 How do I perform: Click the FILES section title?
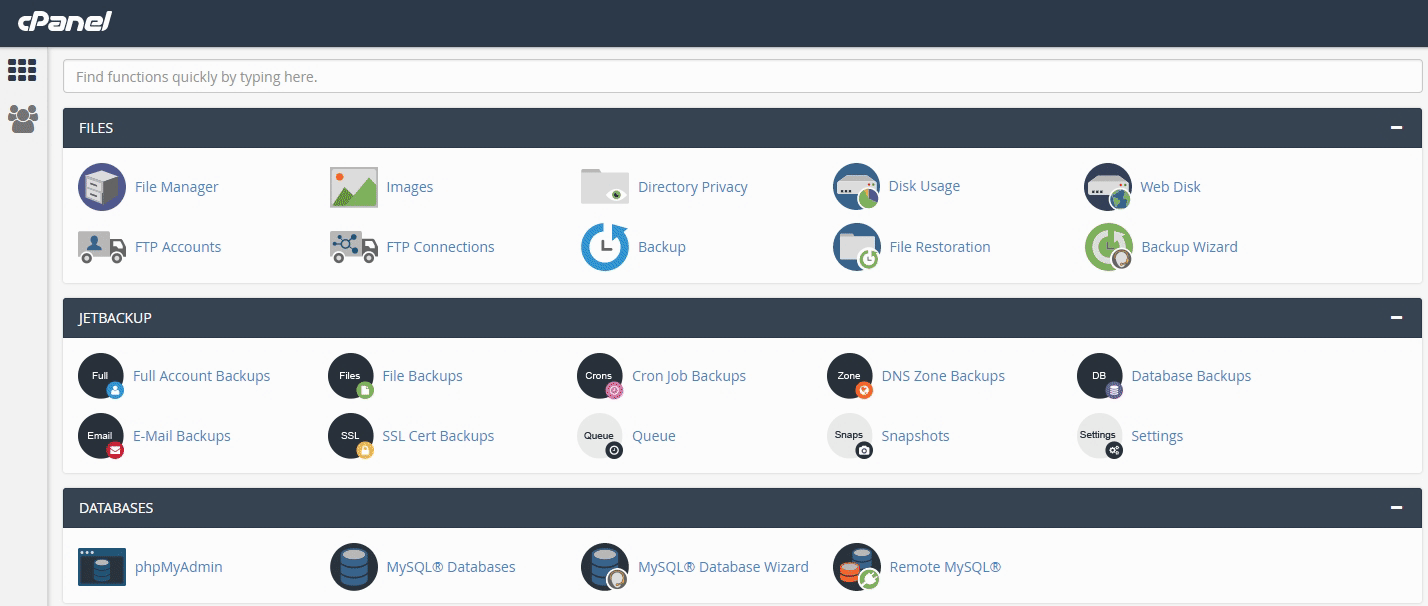(96, 128)
